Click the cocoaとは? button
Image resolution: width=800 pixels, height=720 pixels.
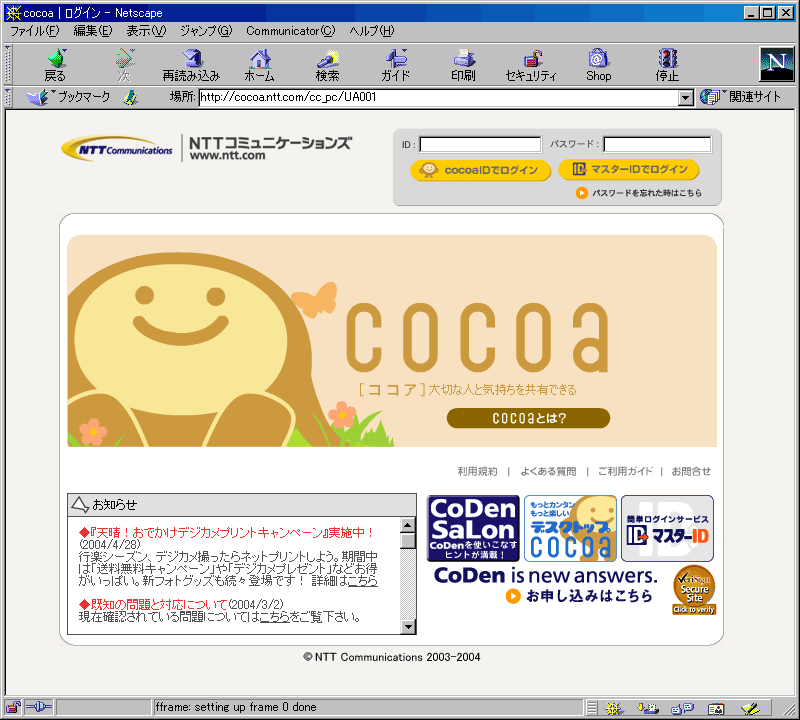click(x=528, y=418)
